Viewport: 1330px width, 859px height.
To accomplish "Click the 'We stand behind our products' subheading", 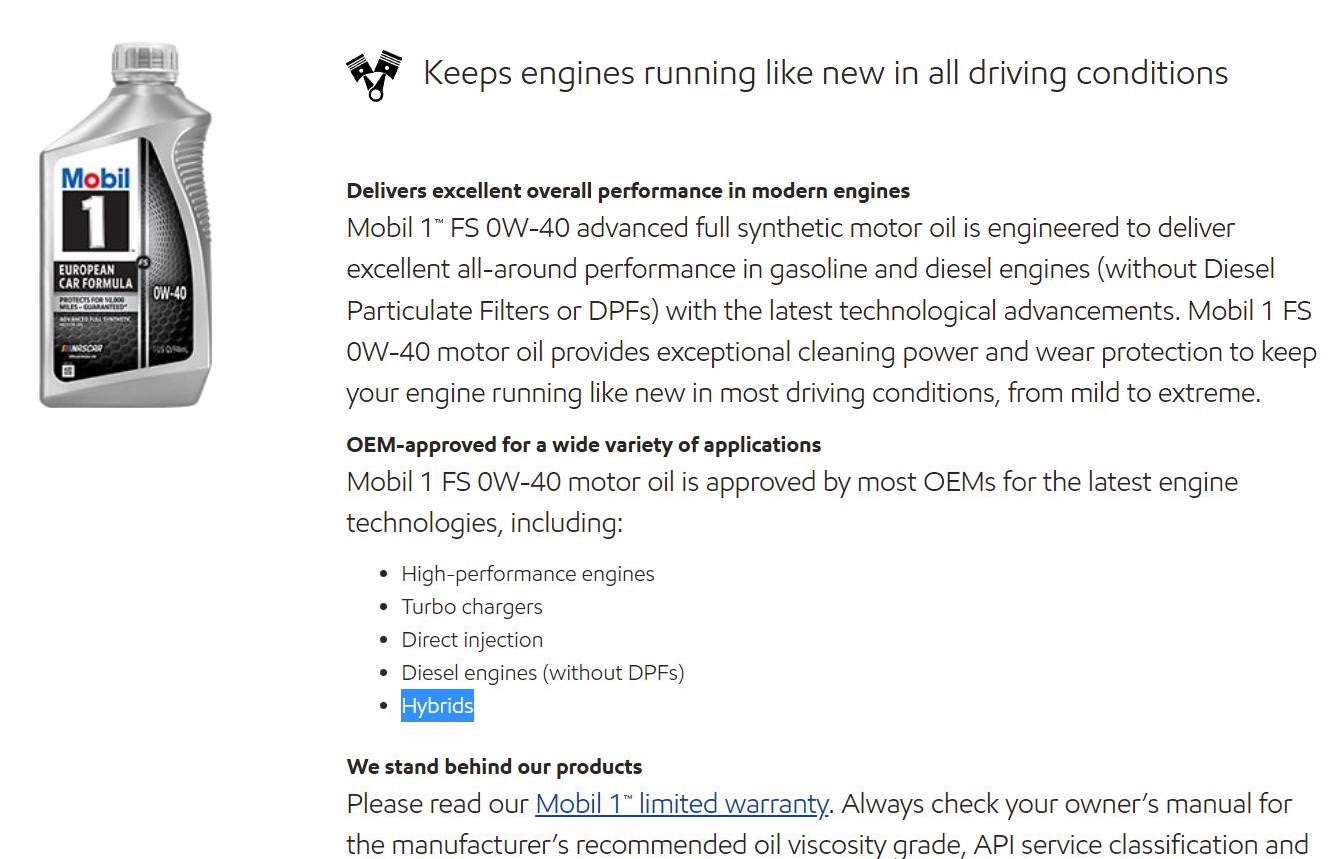I will pos(494,767).
